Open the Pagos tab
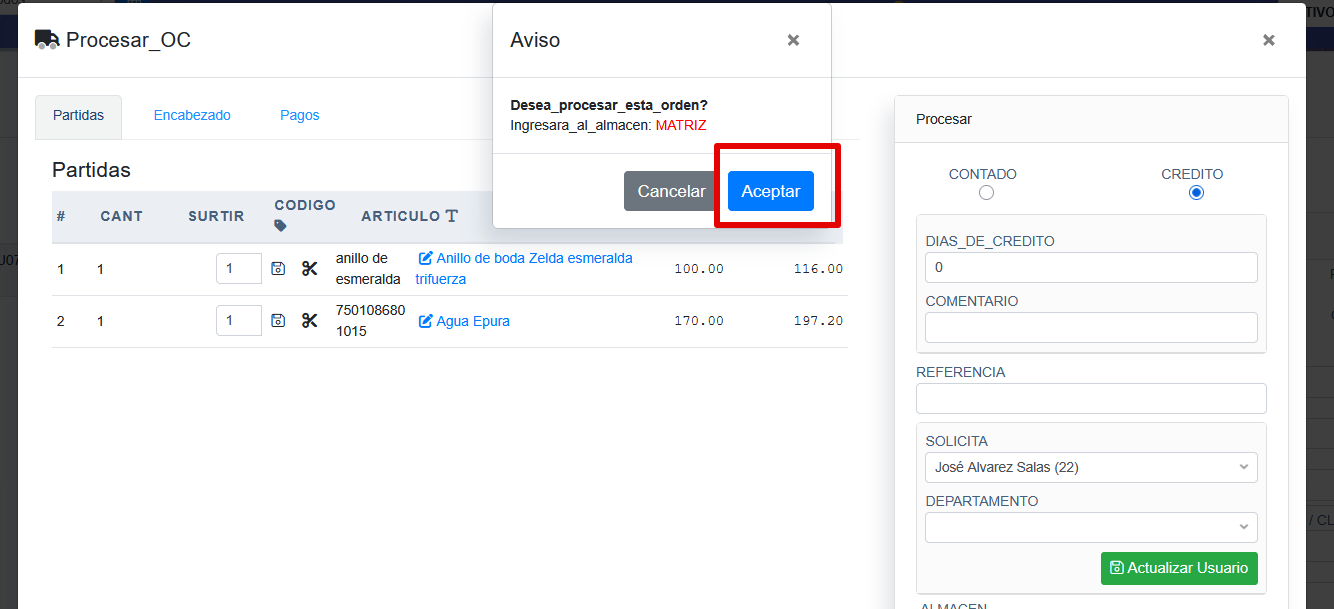 point(300,115)
